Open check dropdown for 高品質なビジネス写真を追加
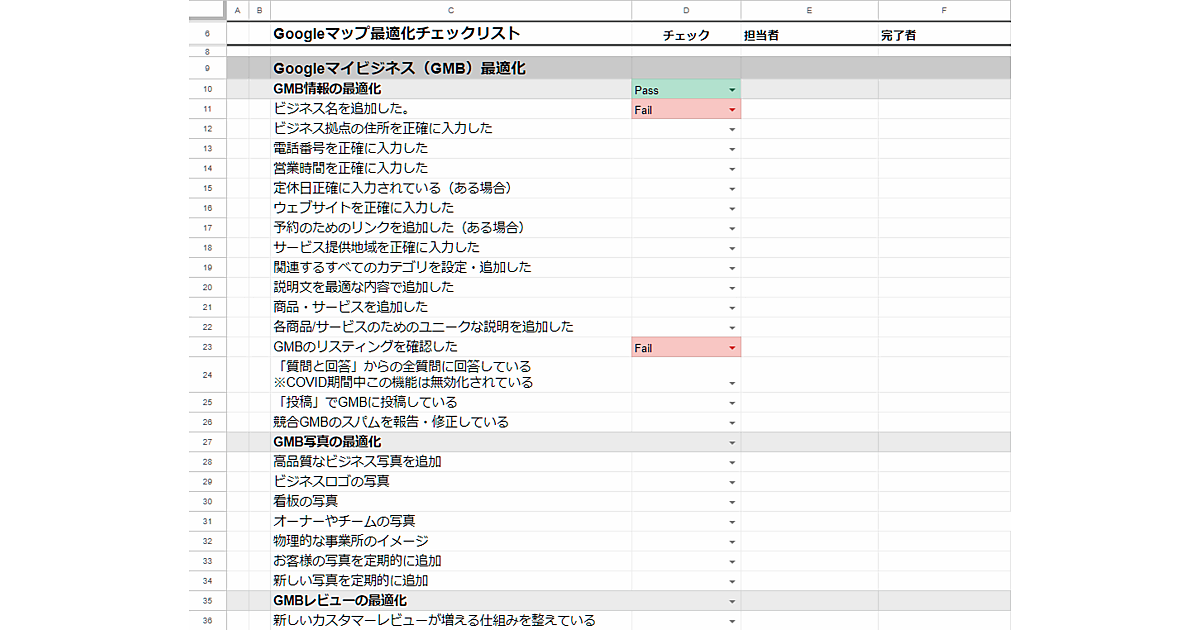The height and width of the screenshot is (630, 1200). (x=732, y=463)
